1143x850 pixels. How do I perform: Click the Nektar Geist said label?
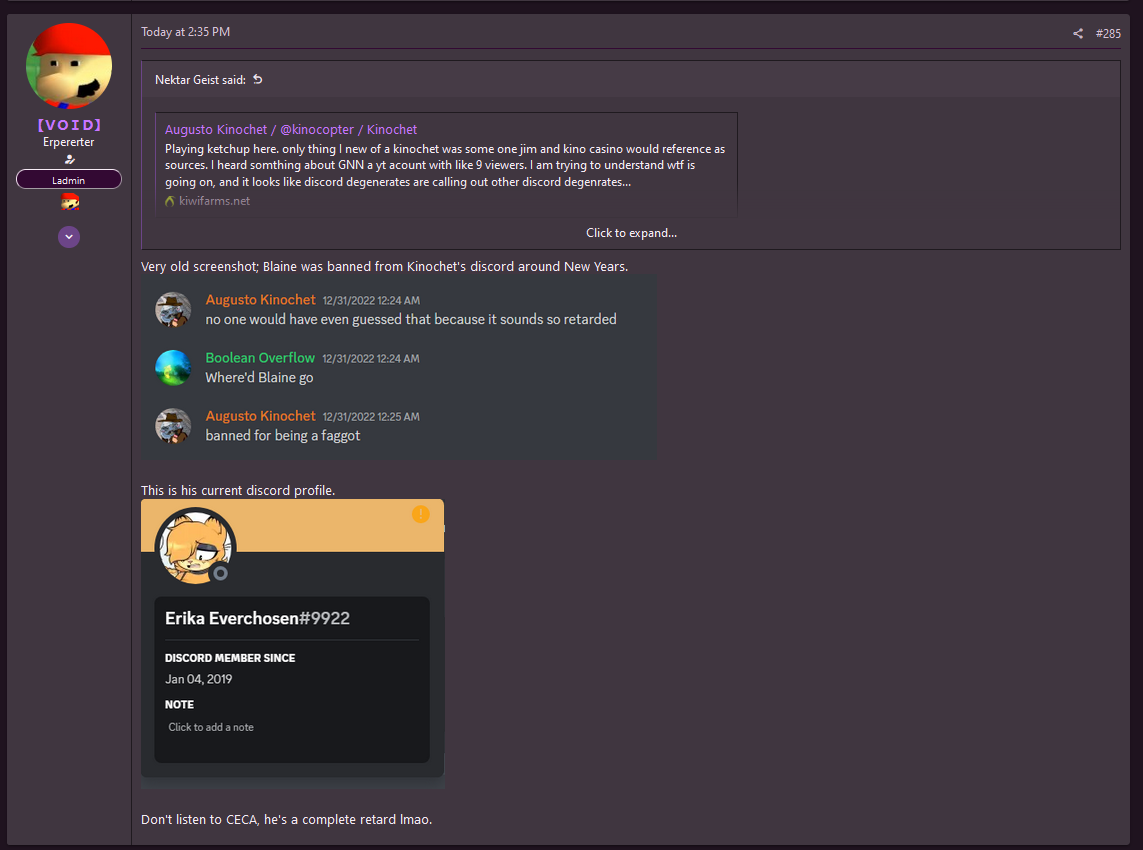click(x=200, y=80)
